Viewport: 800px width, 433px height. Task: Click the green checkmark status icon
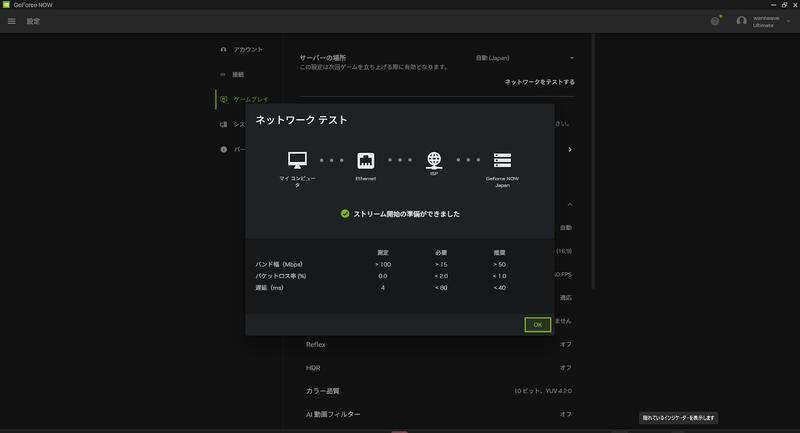pyautogui.click(x=345, y=214)
